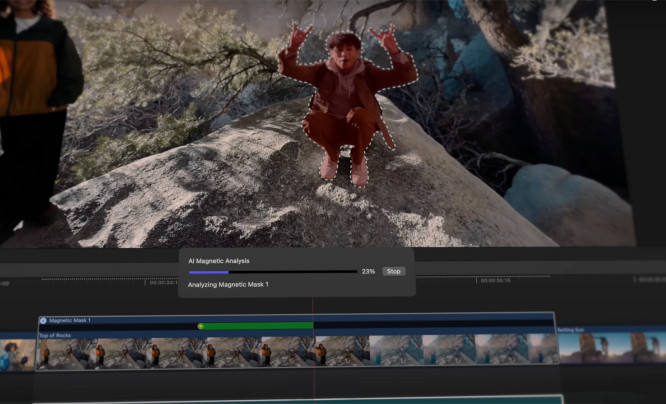Stop the AI Magnetic Analysis

[x=393, y=271]
